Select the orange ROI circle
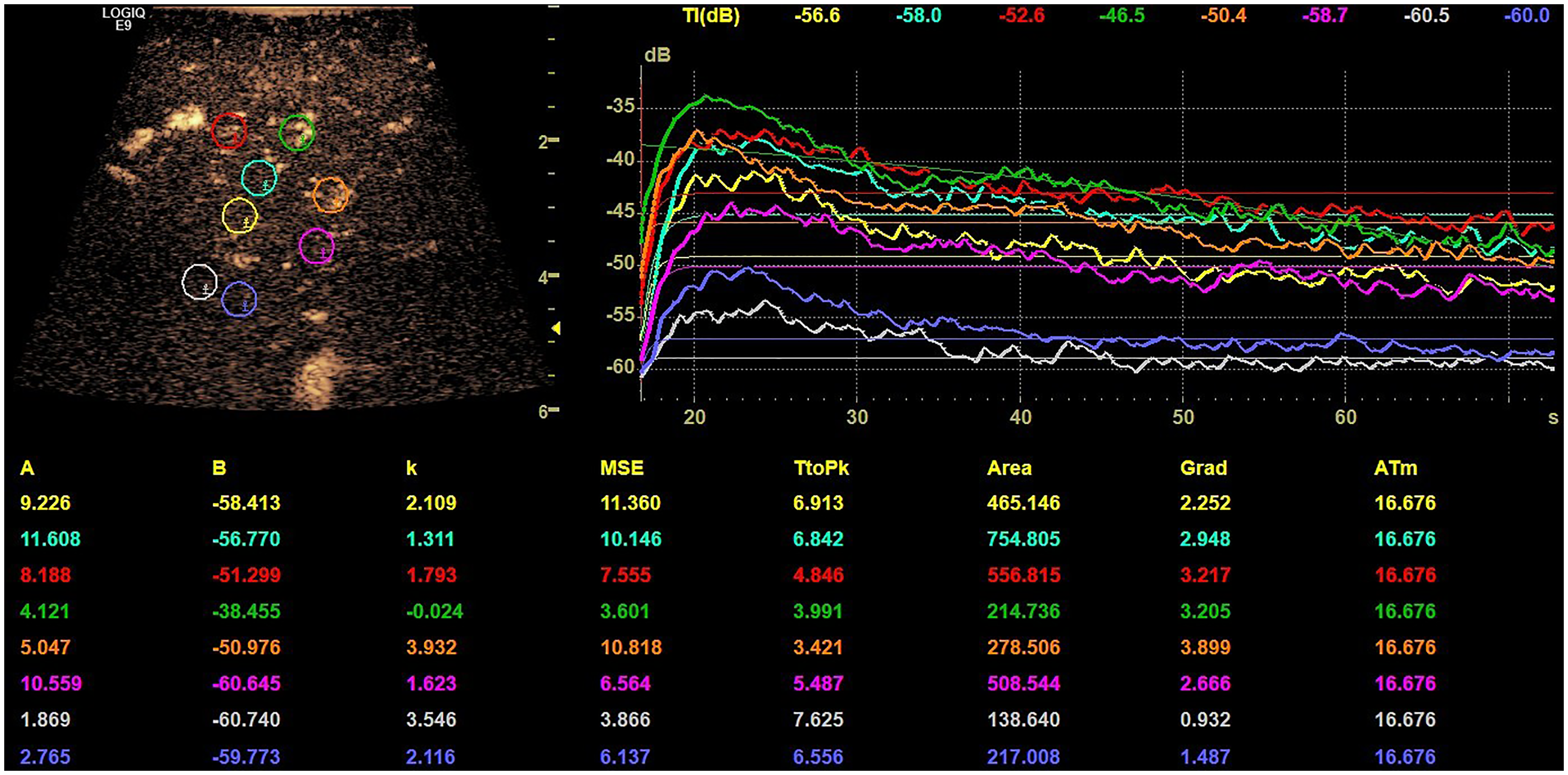The height and width of the screenshot is (775, 1568). point(331,195)
